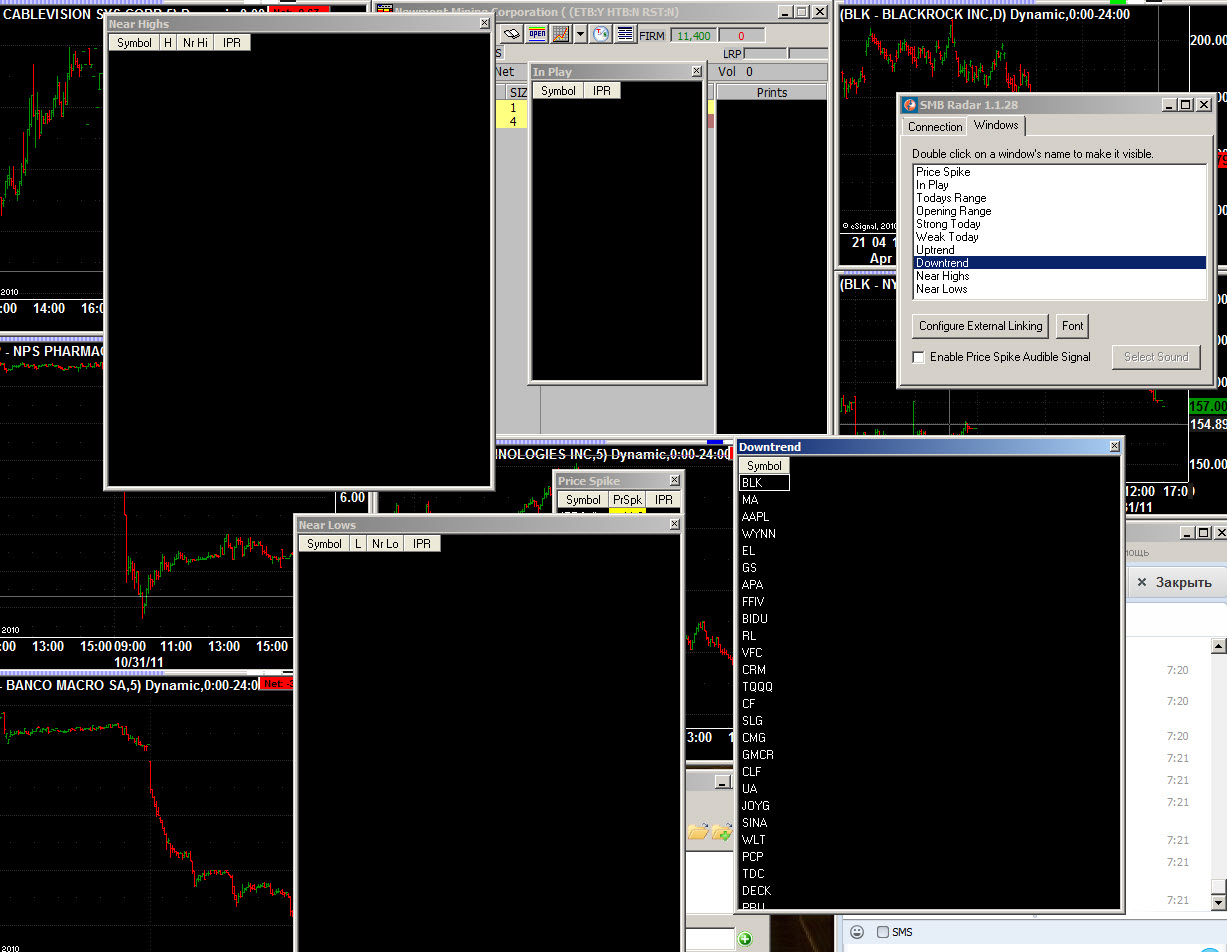Click the green plus icon at bottom
Image resolution: width=1227 pixels, height=952 pixels.
745,939
